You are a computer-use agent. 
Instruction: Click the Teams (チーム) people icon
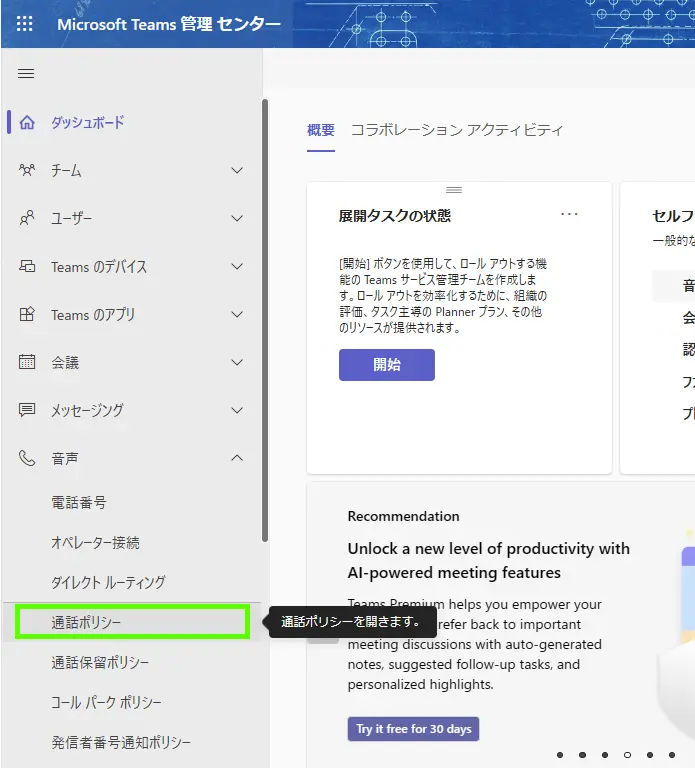pyautogui.click(x=27, y=170)
